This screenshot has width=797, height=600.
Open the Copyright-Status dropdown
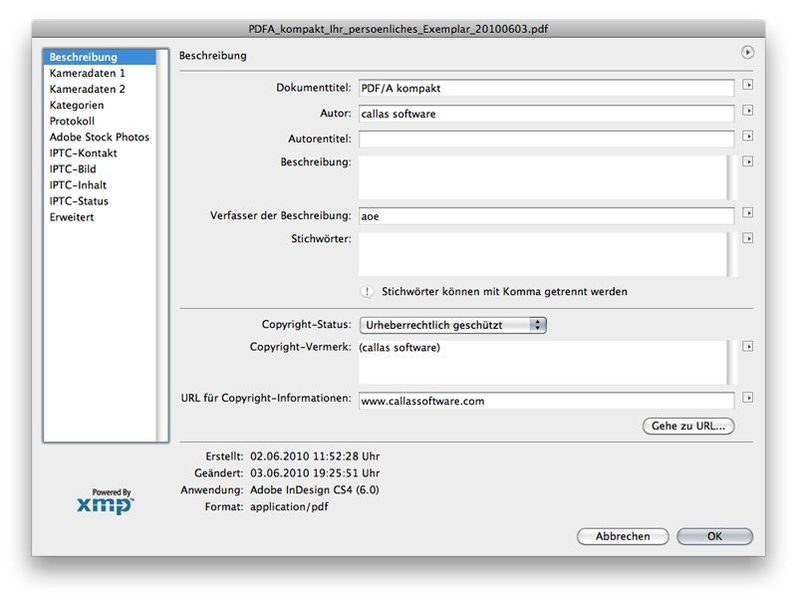[452, 325]
